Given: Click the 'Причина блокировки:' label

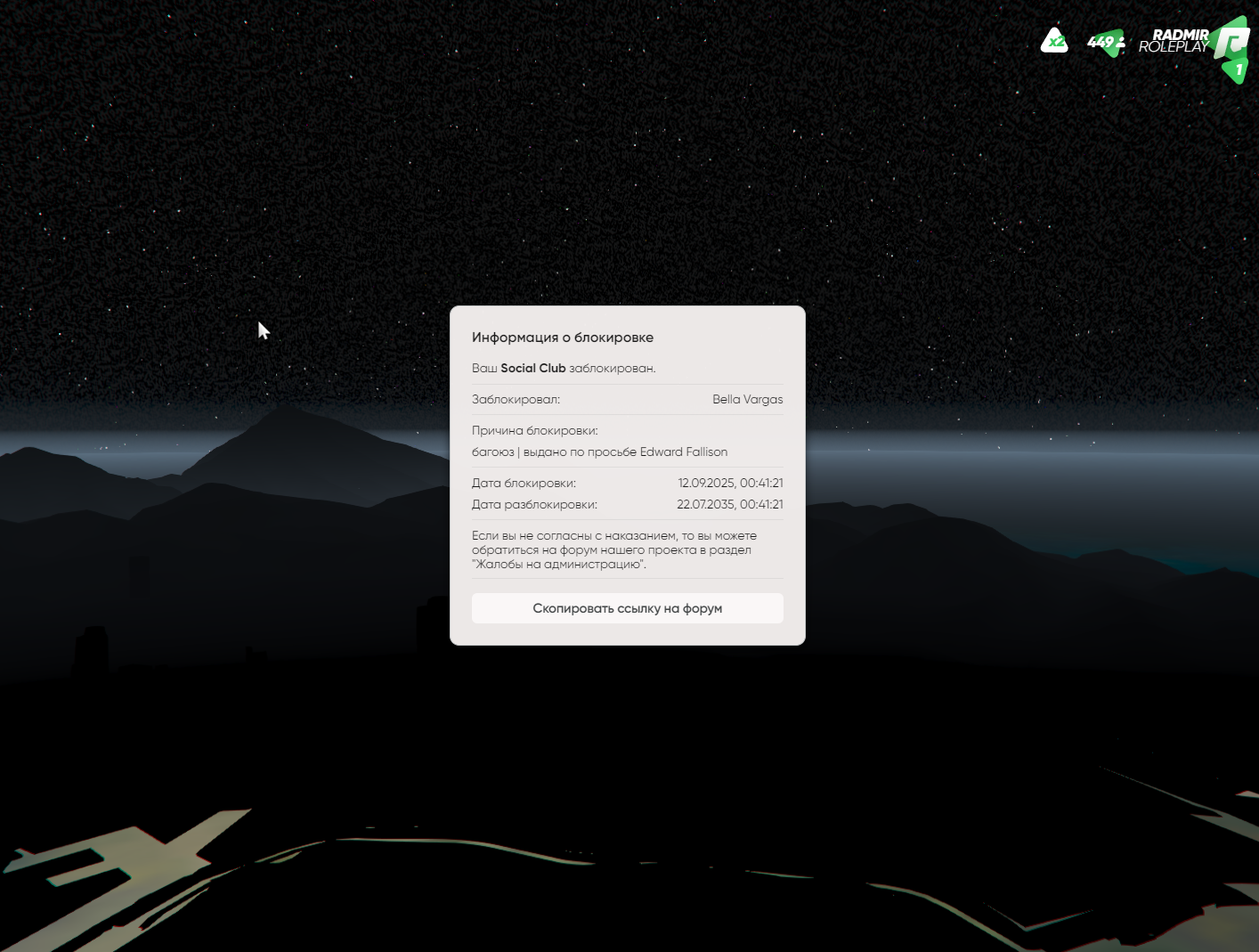Looking at the screenshot, I should point(535,430).
